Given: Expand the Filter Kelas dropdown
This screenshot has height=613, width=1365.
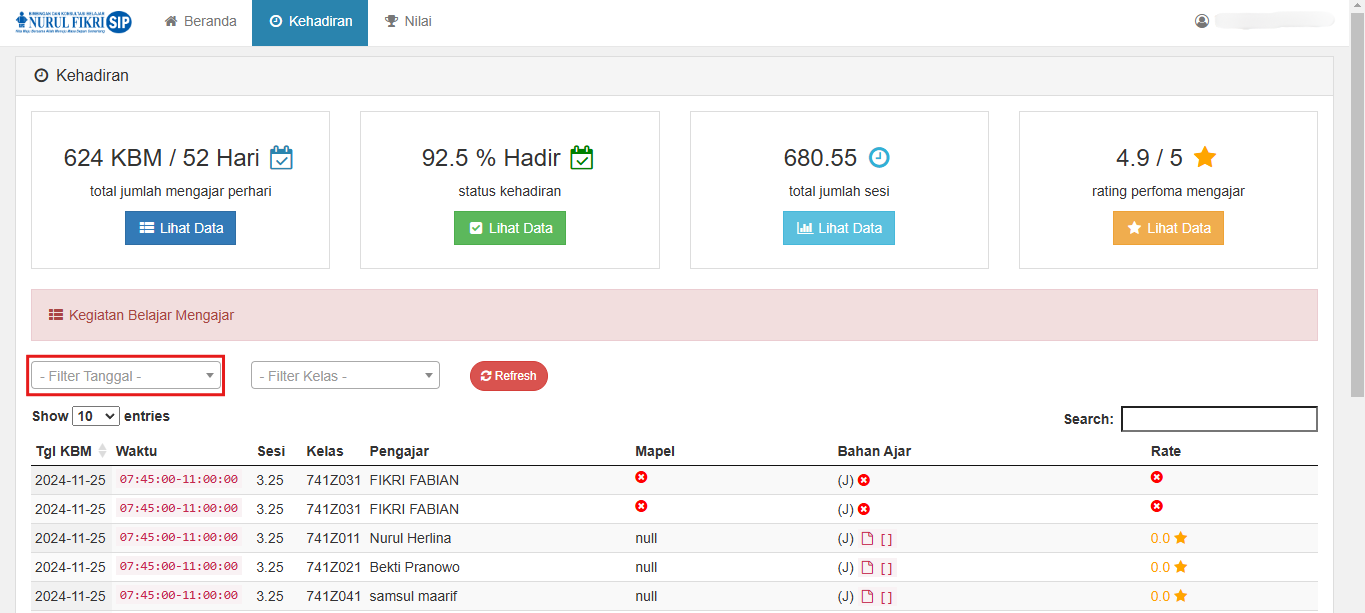Looking at the screenshot, I should click(x=345, y=376).
